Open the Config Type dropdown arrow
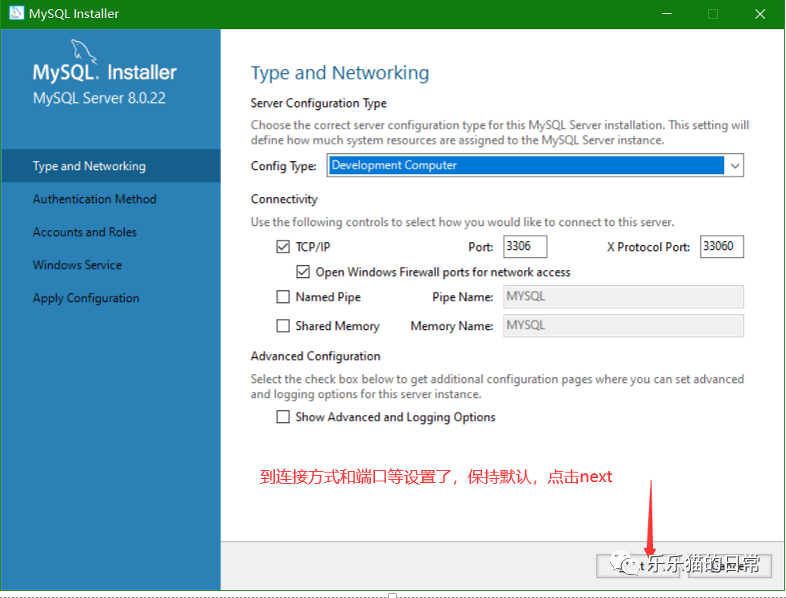This screenshot has height=598, width=786. (x=734, y=165)
